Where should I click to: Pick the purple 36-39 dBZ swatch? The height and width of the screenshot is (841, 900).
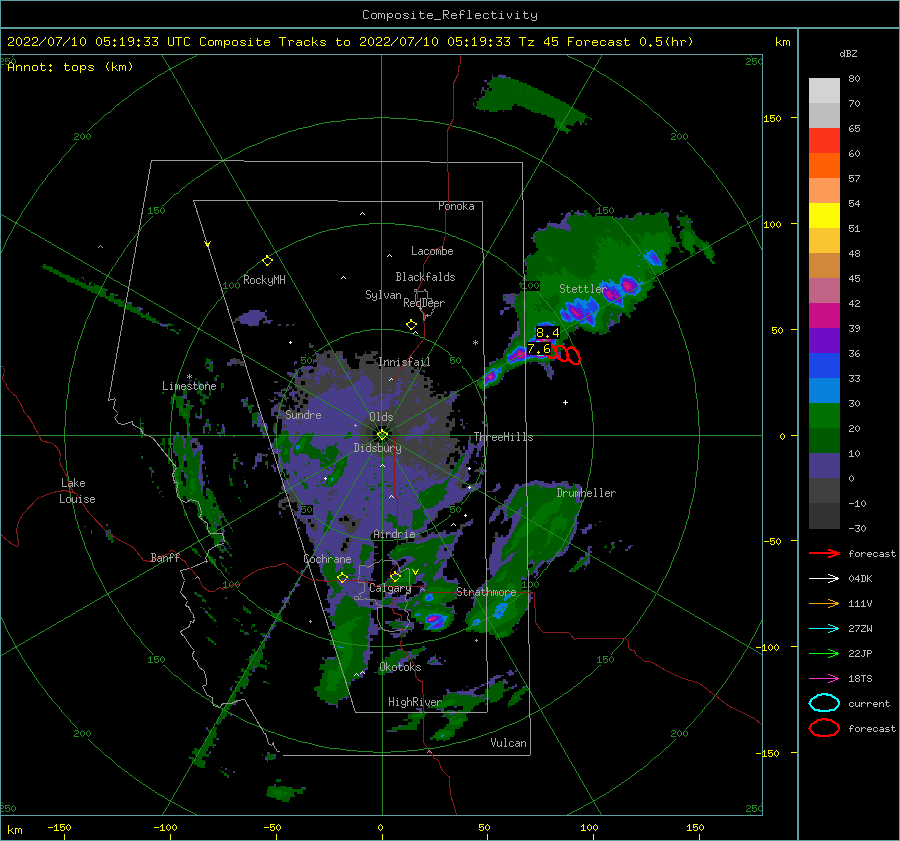(x=824, y=340)
